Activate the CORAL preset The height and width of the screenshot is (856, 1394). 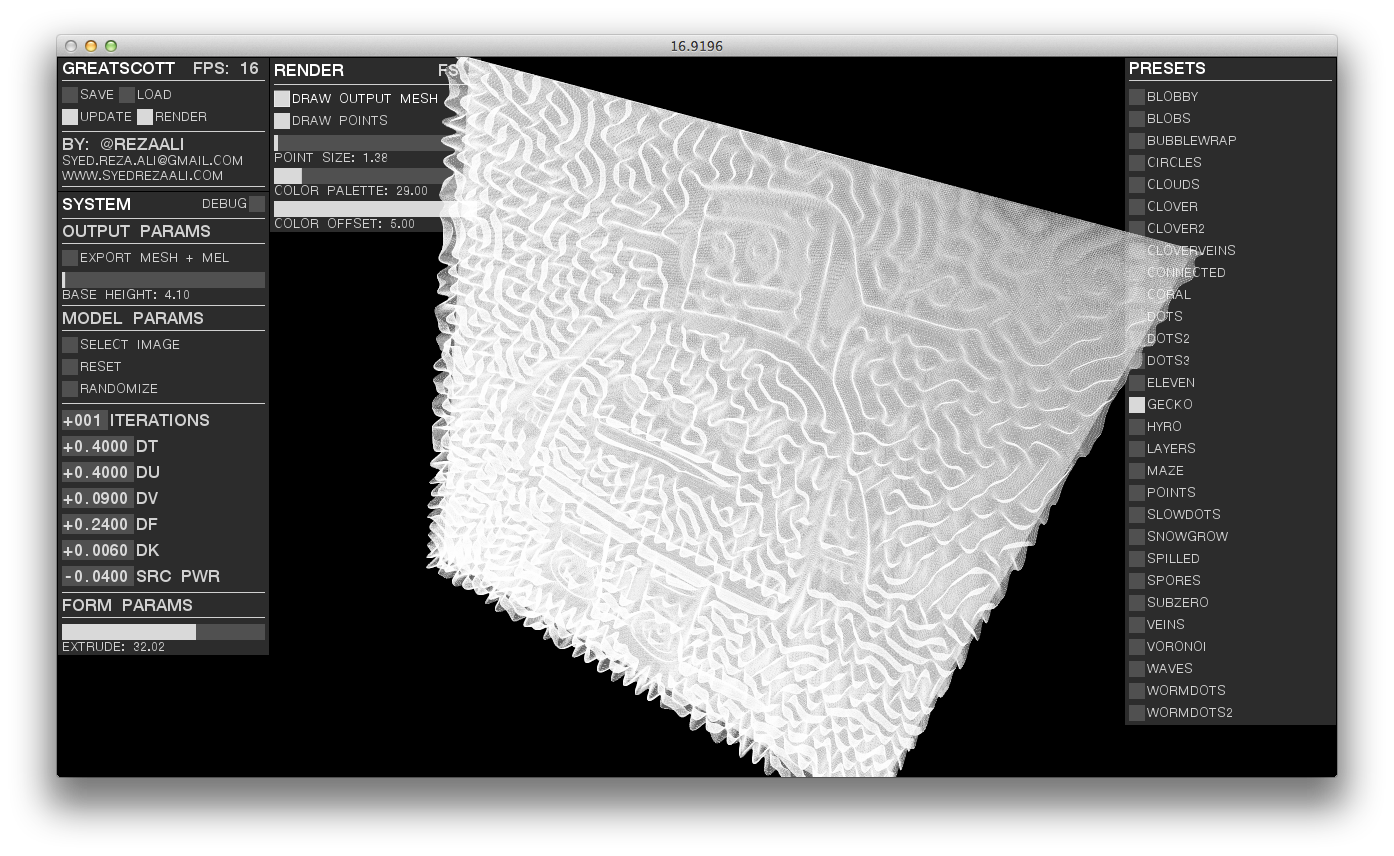(x=1137, y=294)
